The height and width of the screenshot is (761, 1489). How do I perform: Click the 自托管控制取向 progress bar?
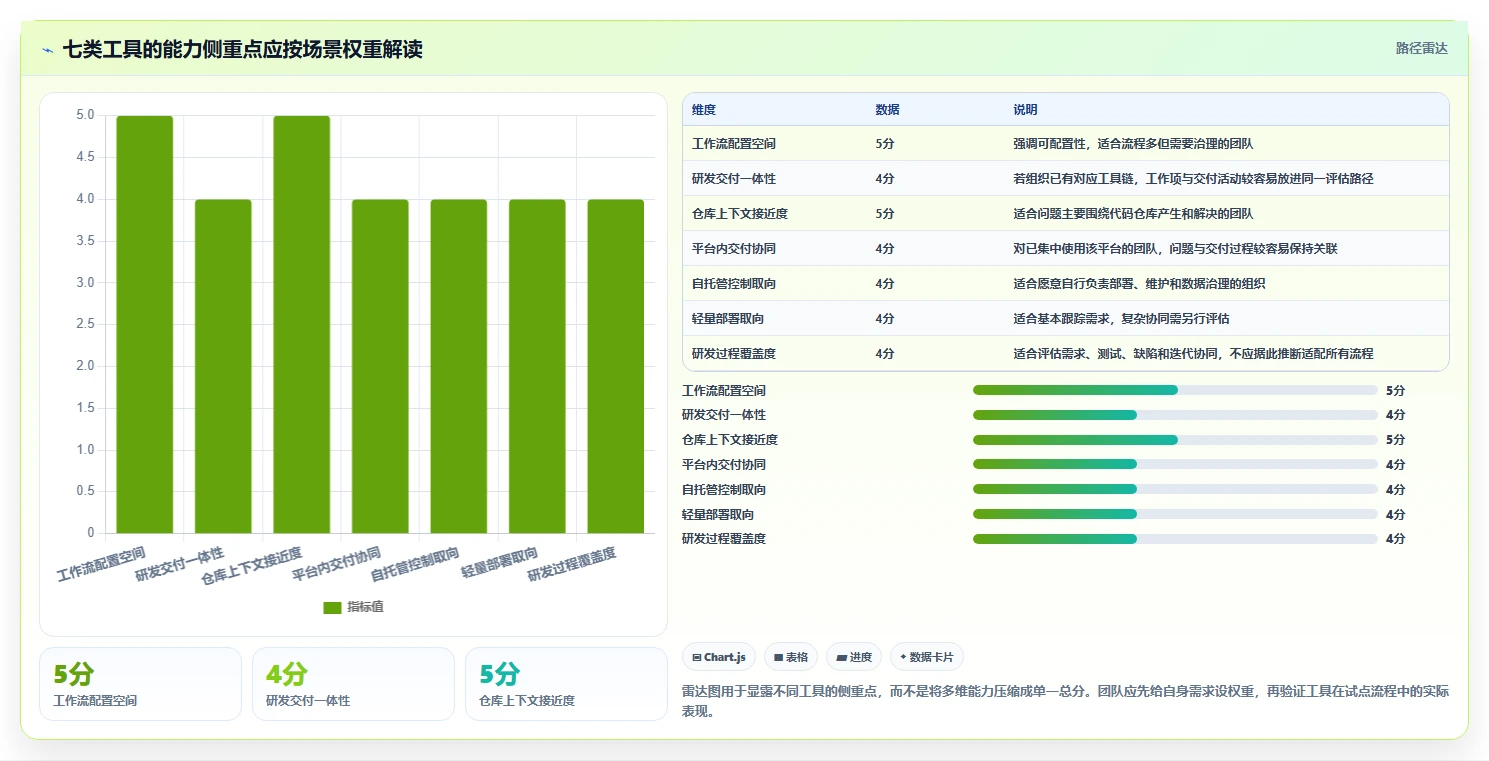1175,489
